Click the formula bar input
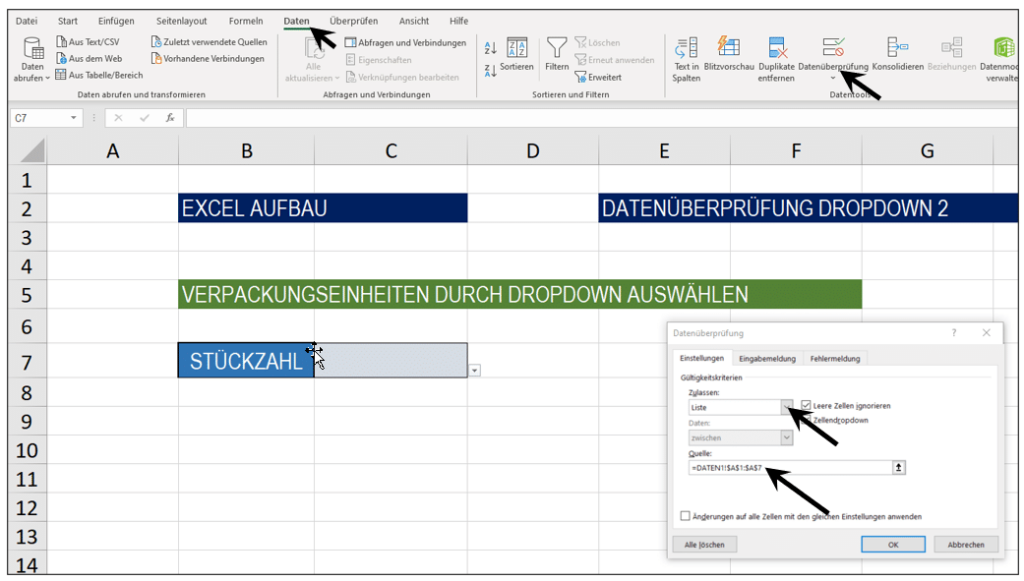This screenshot has width=1024, height=581. [x=601, y=118]
